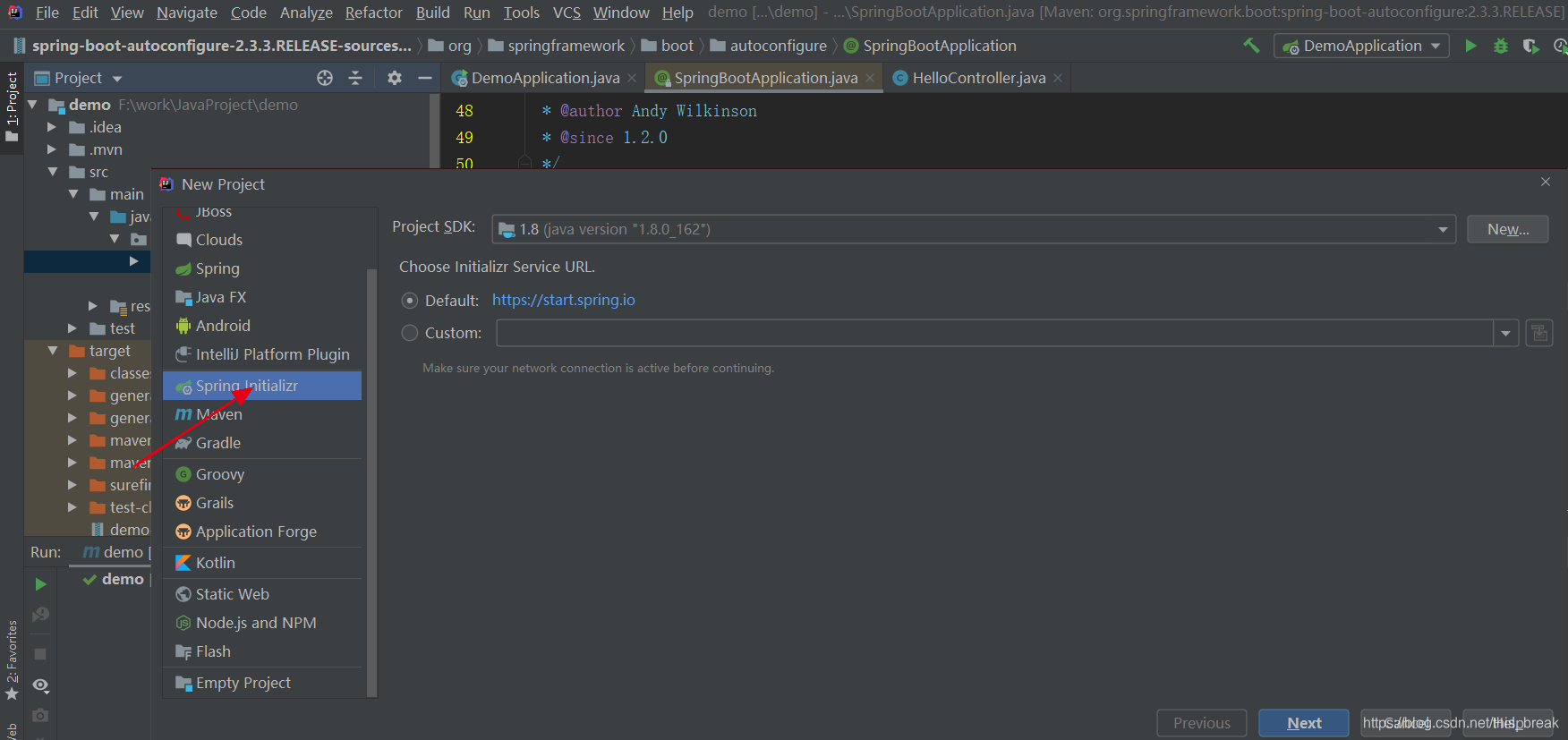This screenshot has width=1568, height=740.
Task: Collapse the demo root folder
Action: pyautogui.click(x=32, y=105)
